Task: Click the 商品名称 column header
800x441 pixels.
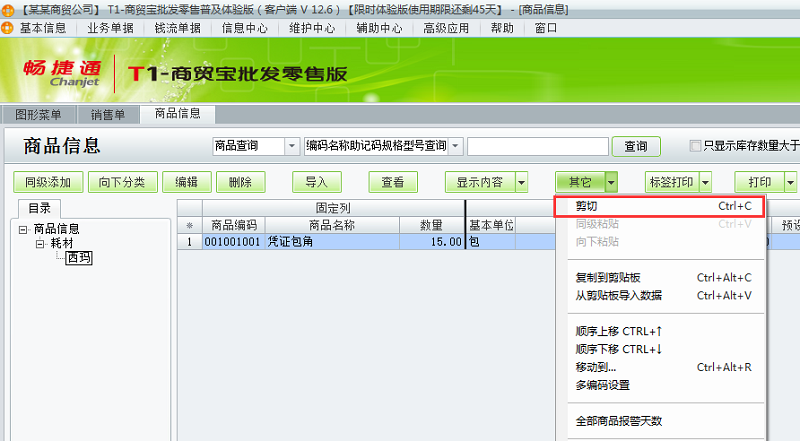Action: (332, 225)
